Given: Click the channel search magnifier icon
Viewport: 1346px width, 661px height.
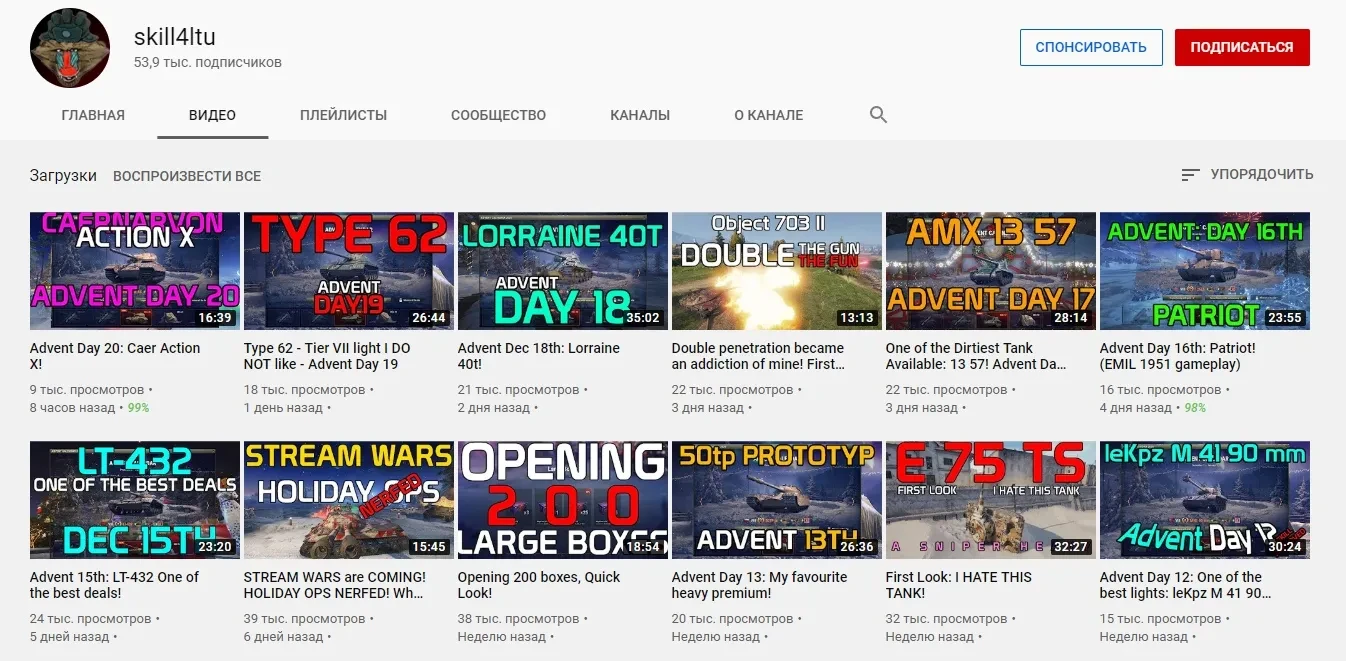Looking at the screenshot, I should [x=878, y=115].
